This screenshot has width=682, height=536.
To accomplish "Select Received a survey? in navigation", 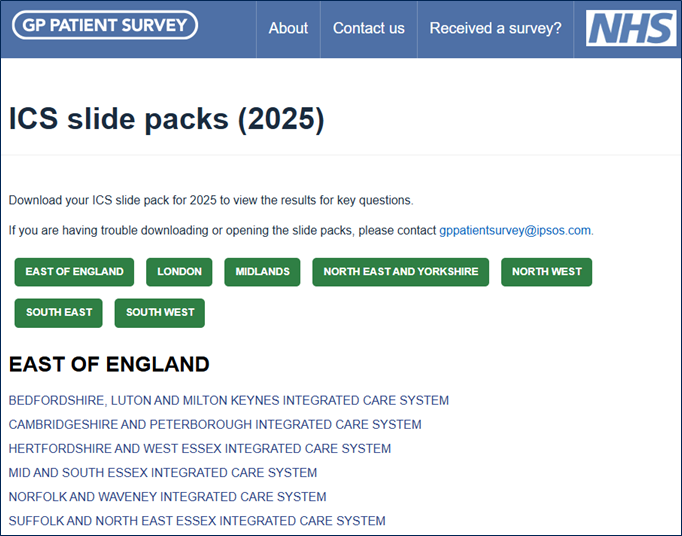I will (495, 28).
